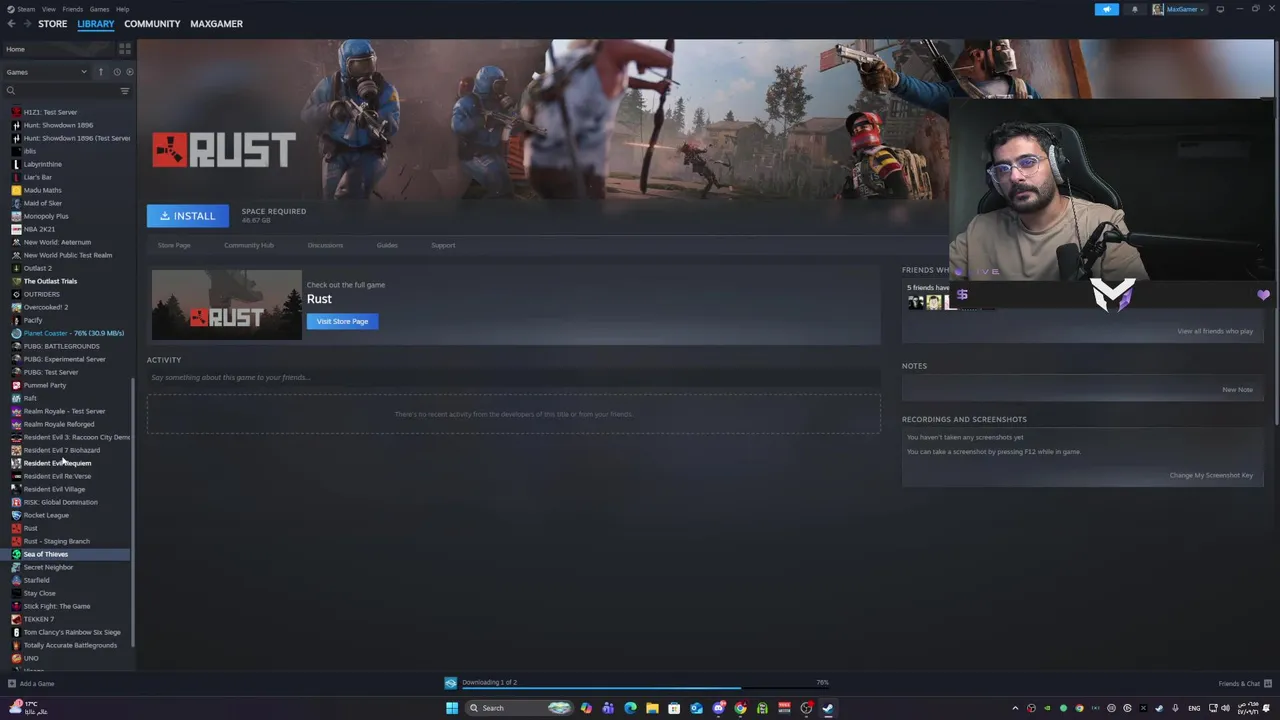This screenshot has height=720, width=1280.
Task: Select Sea of Thieves in the list
Action: pyautogui.click(x=46, y=554)
